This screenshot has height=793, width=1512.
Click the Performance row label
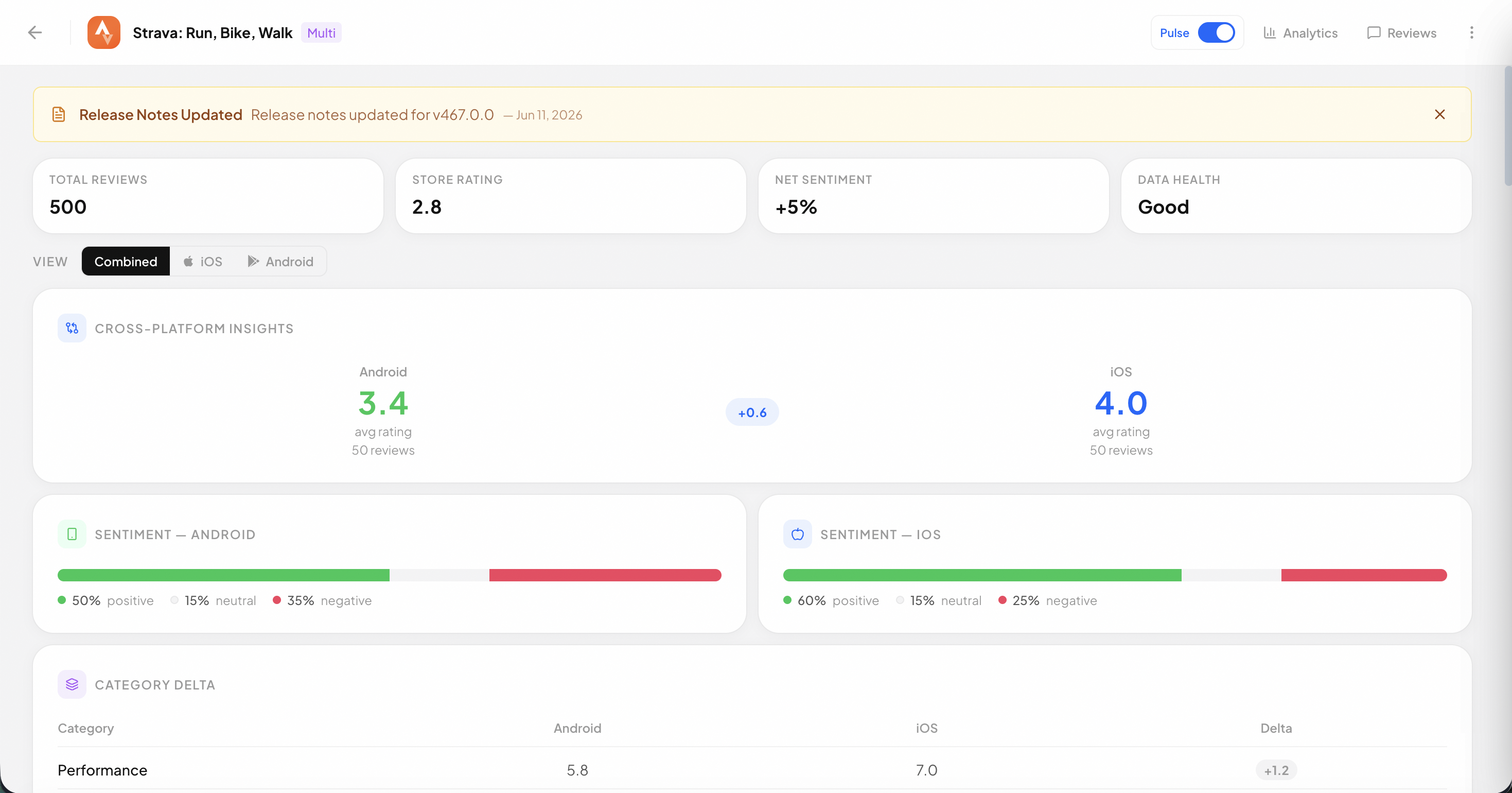102,770
